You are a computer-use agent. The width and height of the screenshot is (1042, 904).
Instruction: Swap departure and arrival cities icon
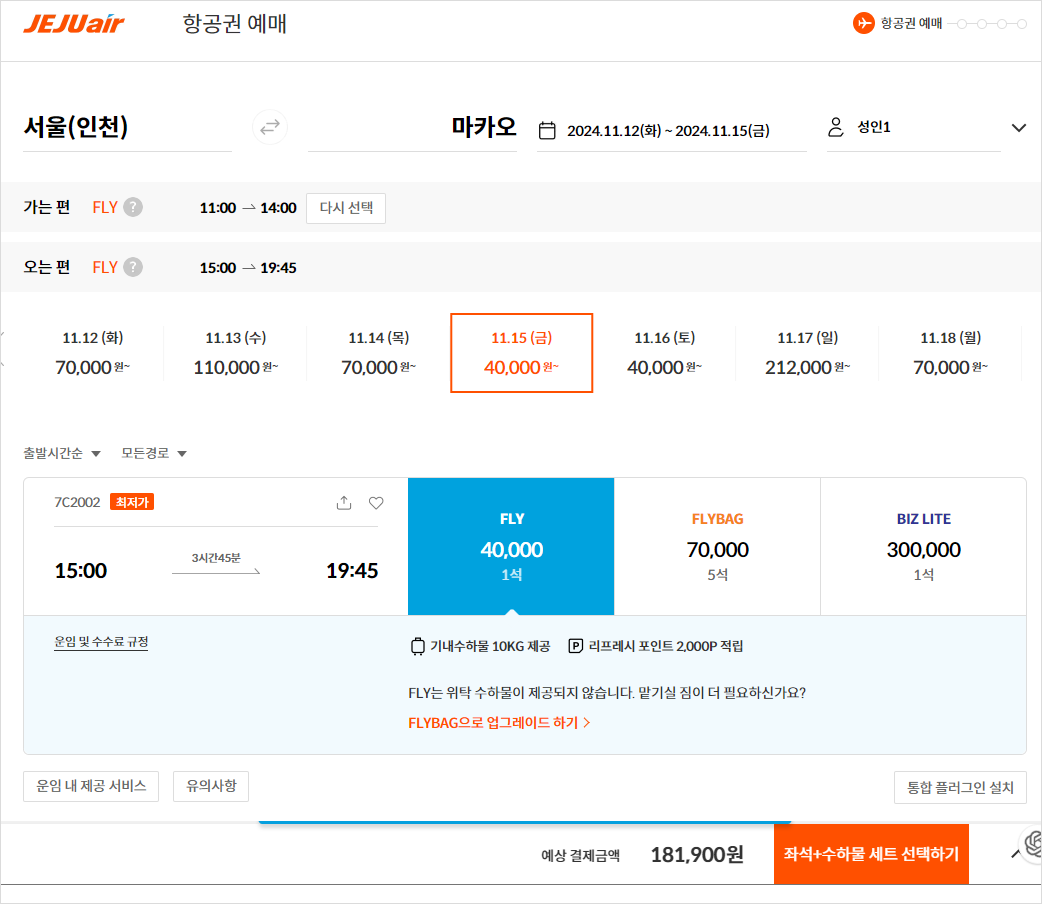pos(269,127)
